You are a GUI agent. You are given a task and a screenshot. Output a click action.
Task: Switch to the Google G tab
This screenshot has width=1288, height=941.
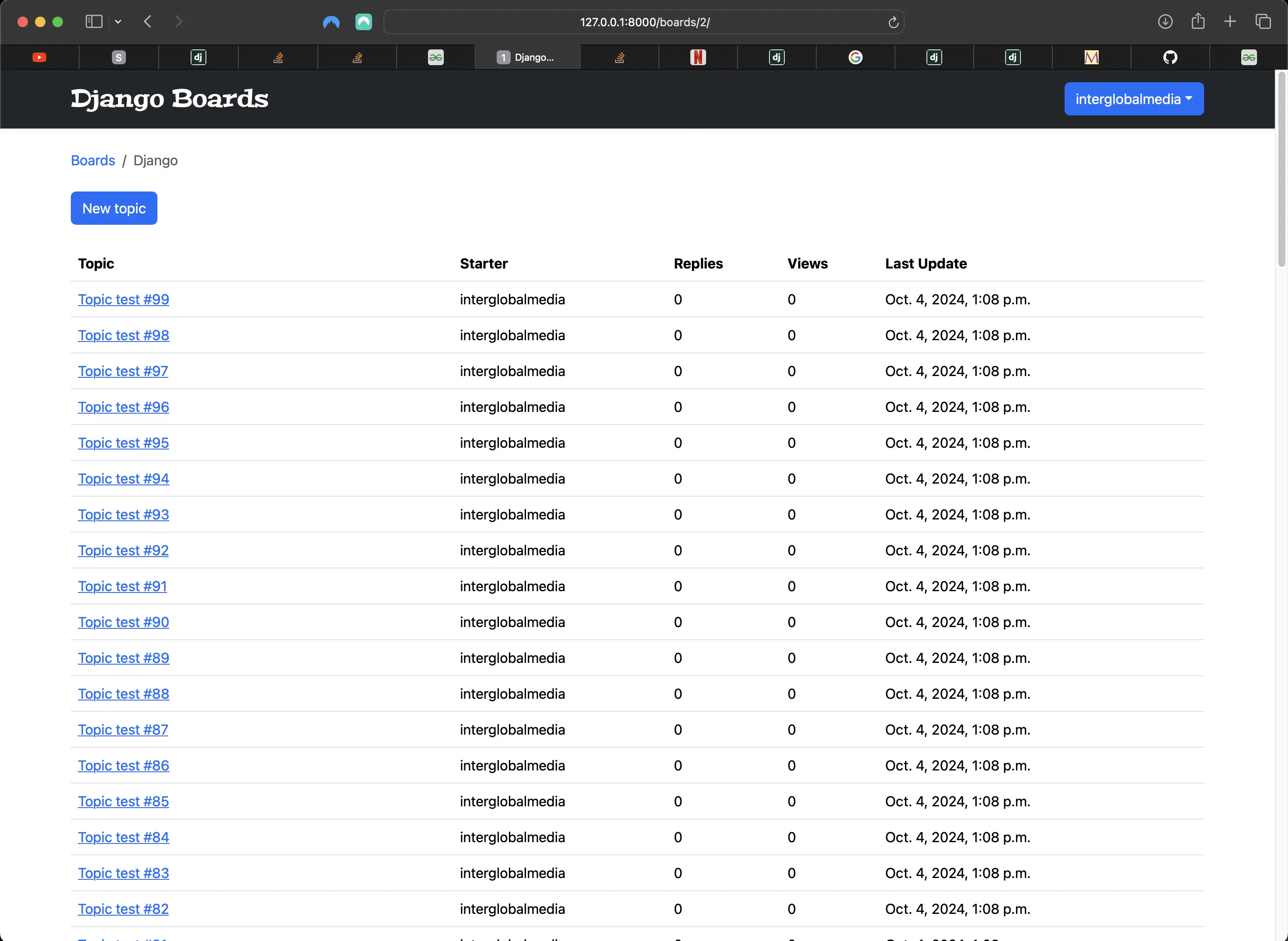coord(855,57)
